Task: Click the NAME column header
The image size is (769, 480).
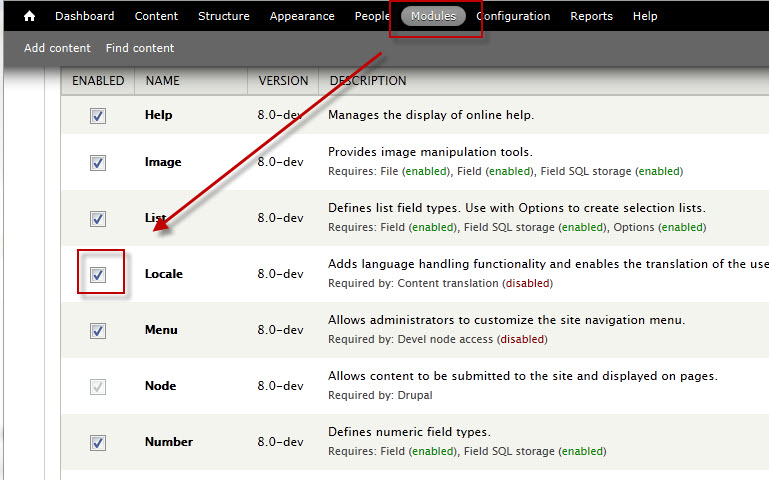Action: coord(162,80)
